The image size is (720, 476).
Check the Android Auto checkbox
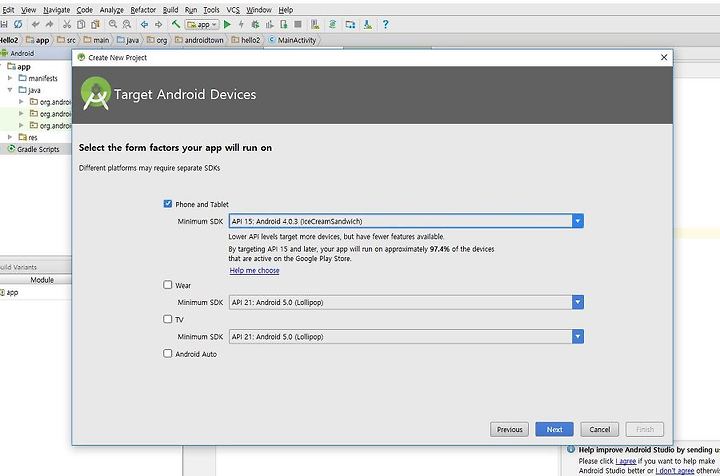tap(168, 353)
